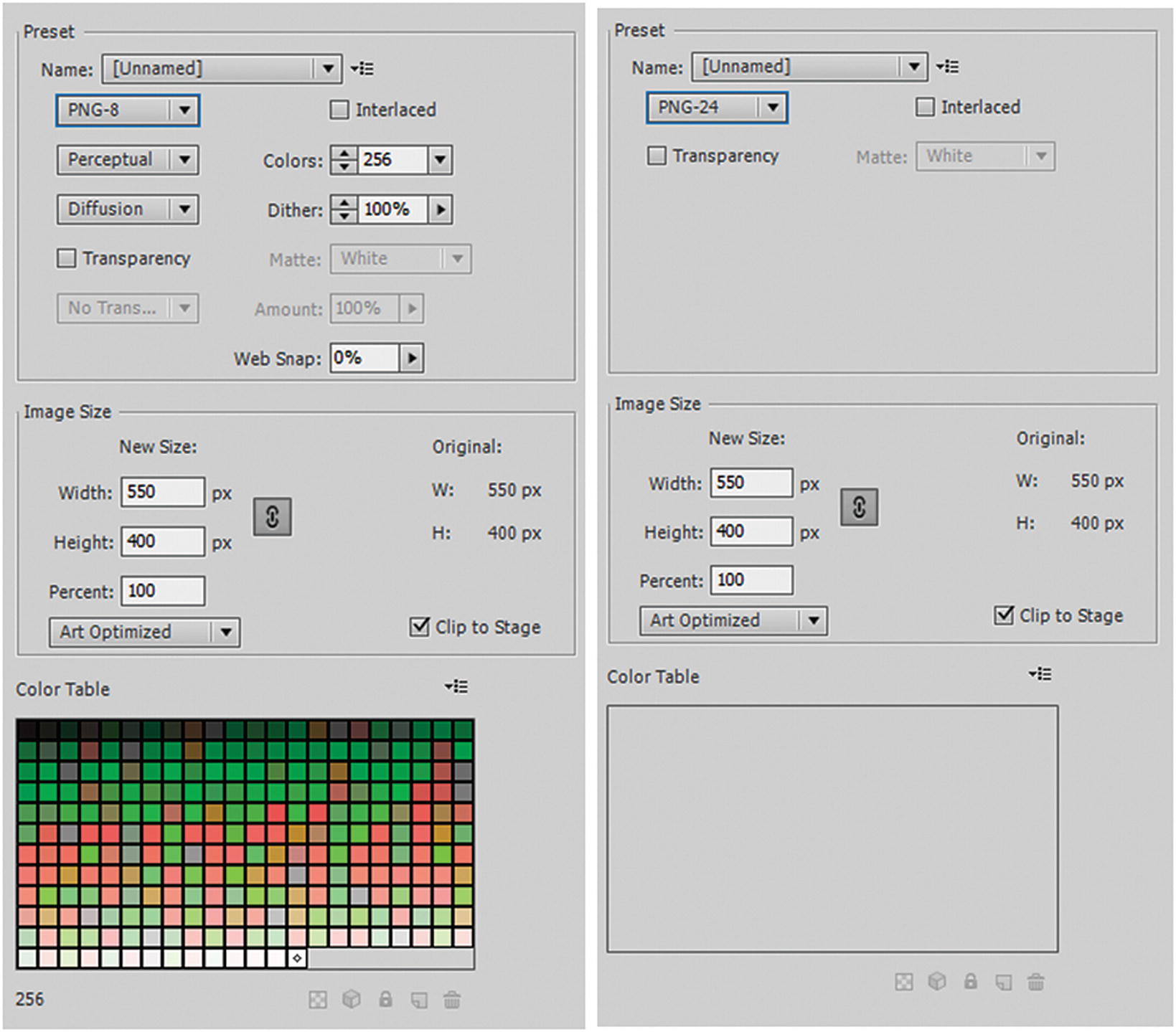Click the Web Snap slider arrow button
Screen dimensions: 1176x1032
411,358
